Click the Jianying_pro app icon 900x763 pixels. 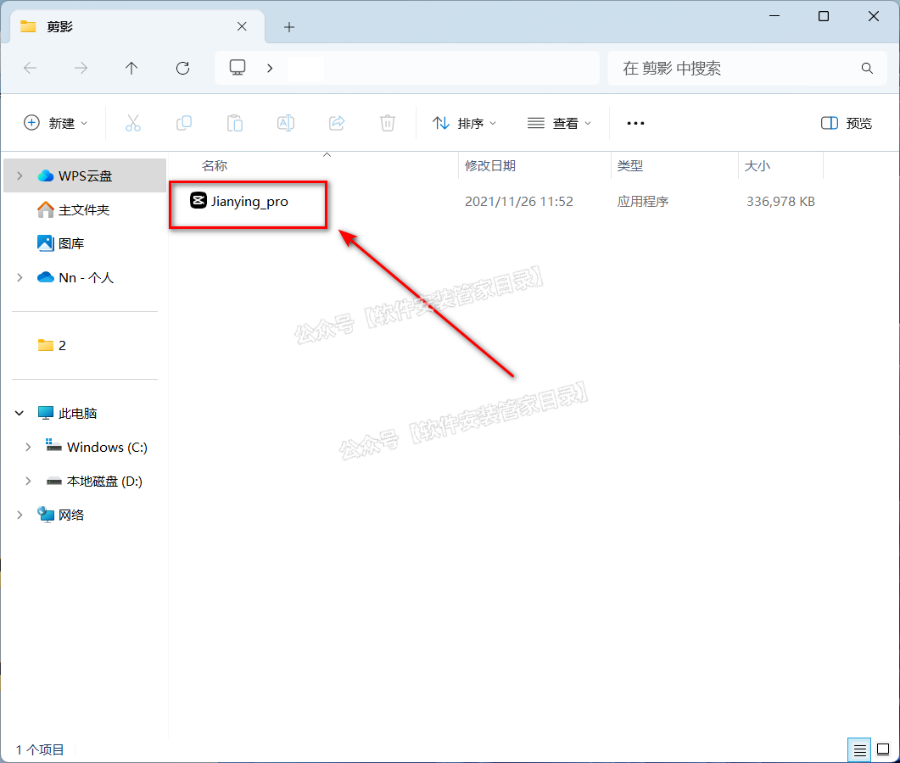click(x=198, y=200)
